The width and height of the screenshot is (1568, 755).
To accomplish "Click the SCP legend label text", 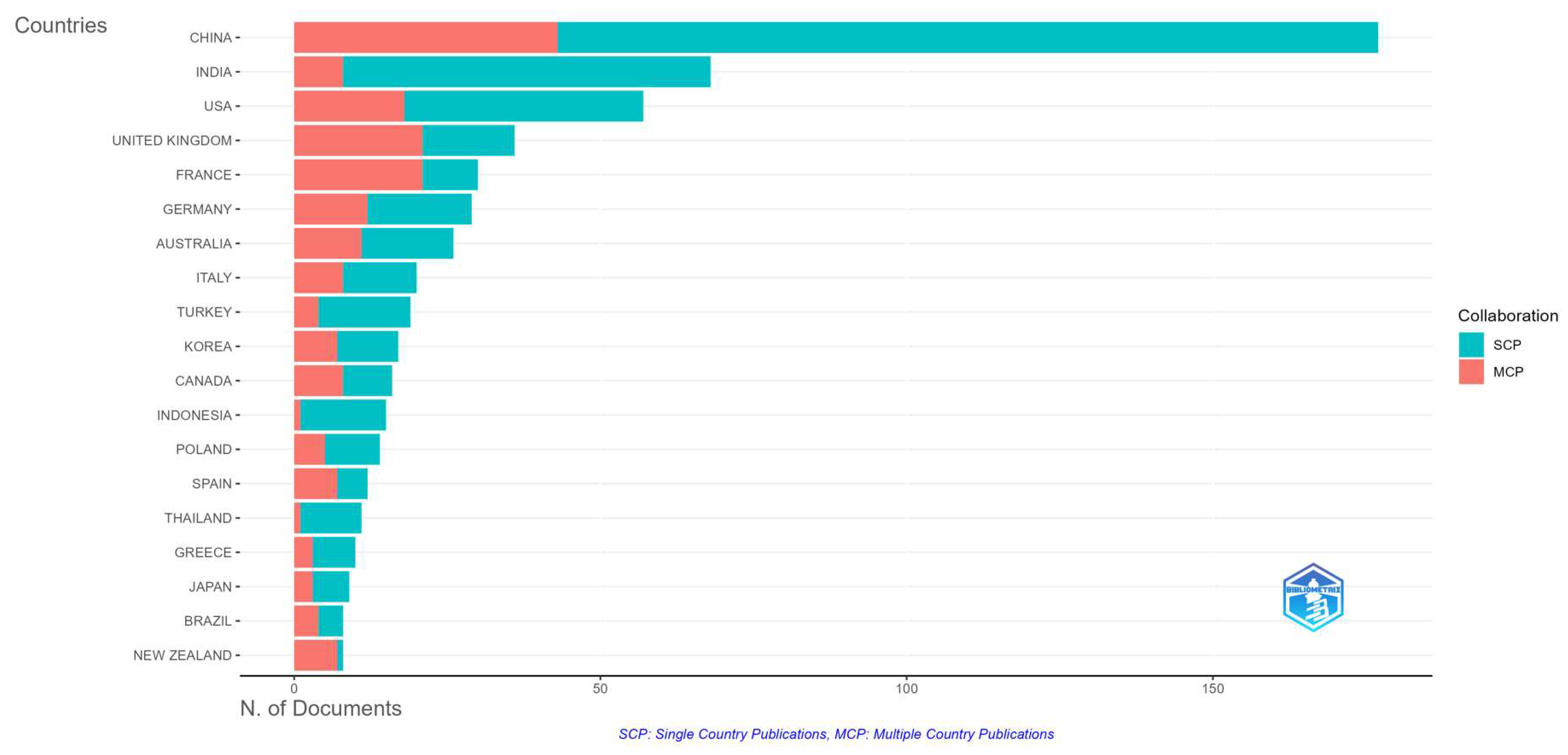I will pyautogui.click(x=1507, y=345).
